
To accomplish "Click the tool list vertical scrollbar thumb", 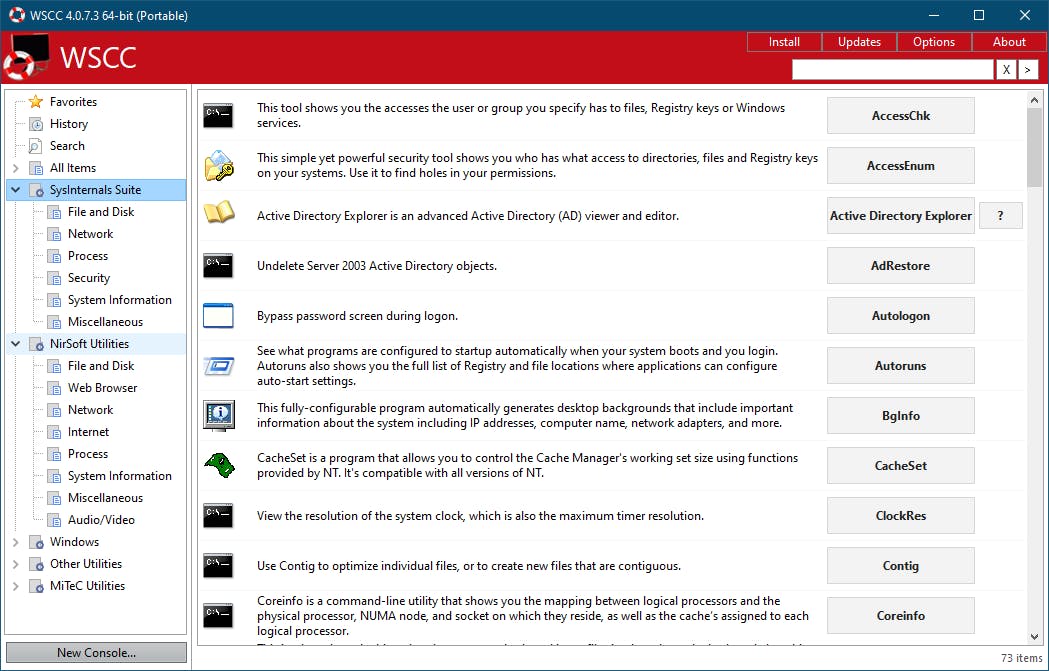I will [x=1034, y=148].
